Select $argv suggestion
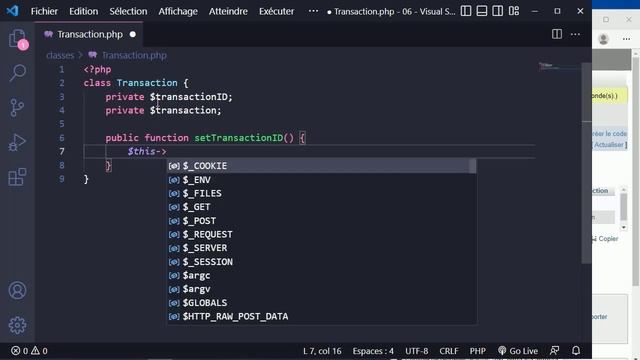 [321, 289]
